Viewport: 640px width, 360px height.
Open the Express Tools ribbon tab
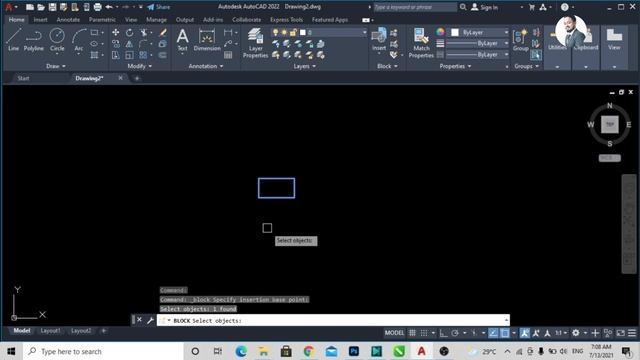(286, 20)
